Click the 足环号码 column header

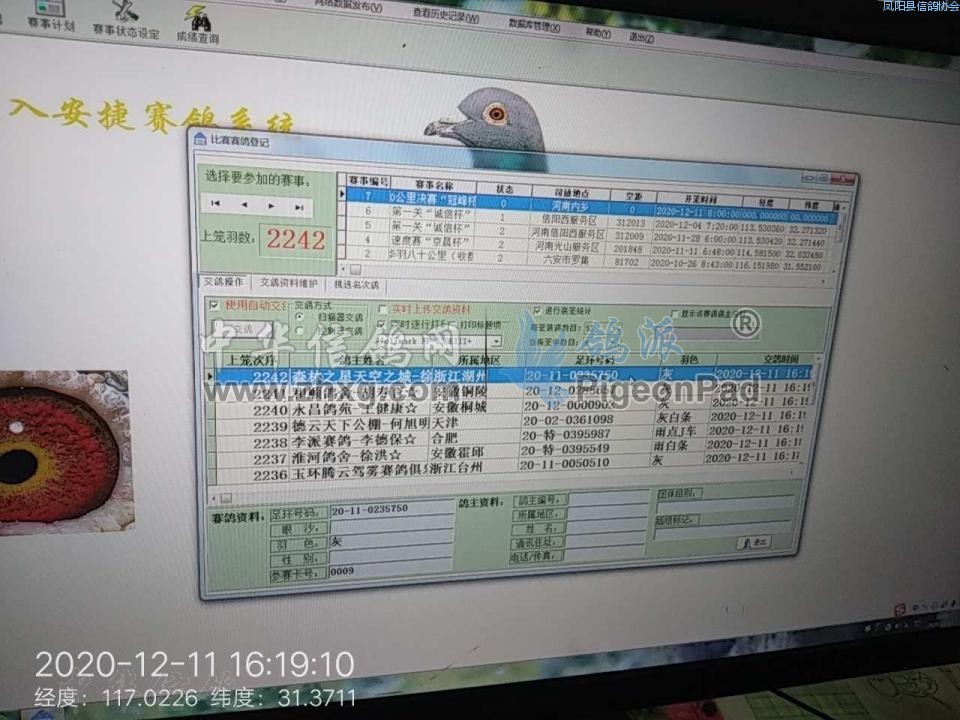point(594,359)
